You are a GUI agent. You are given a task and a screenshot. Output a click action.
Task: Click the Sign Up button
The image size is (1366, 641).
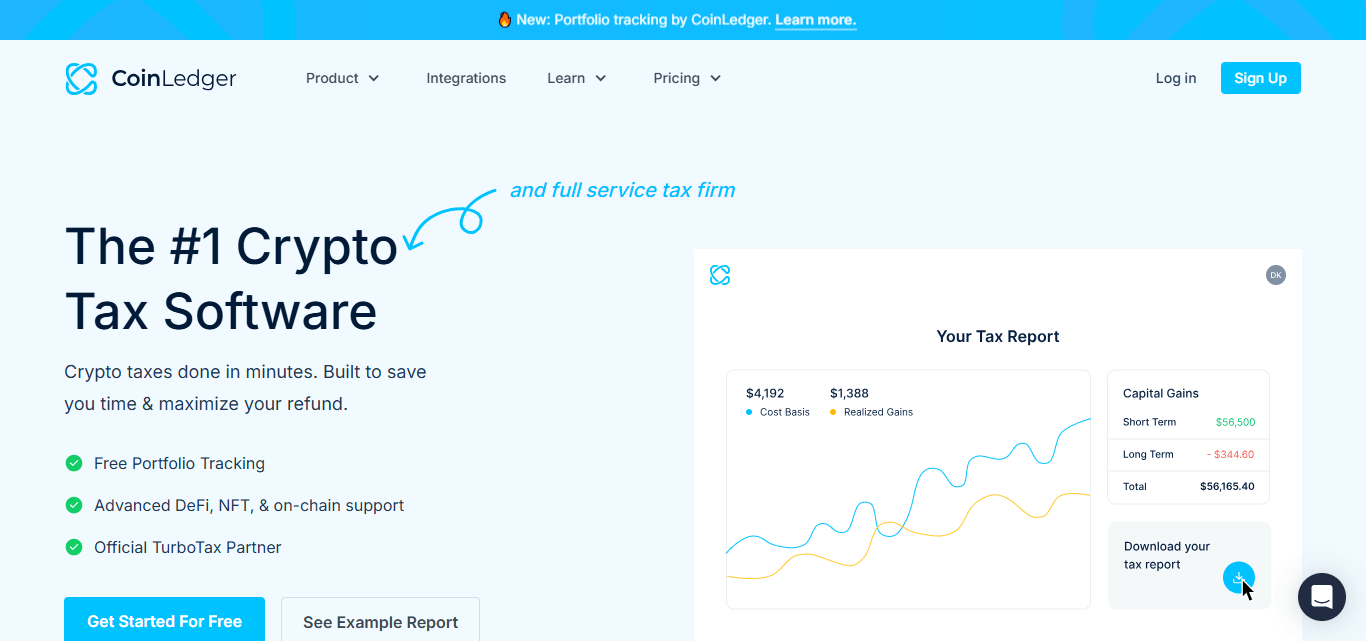(x=1261, y=78)
